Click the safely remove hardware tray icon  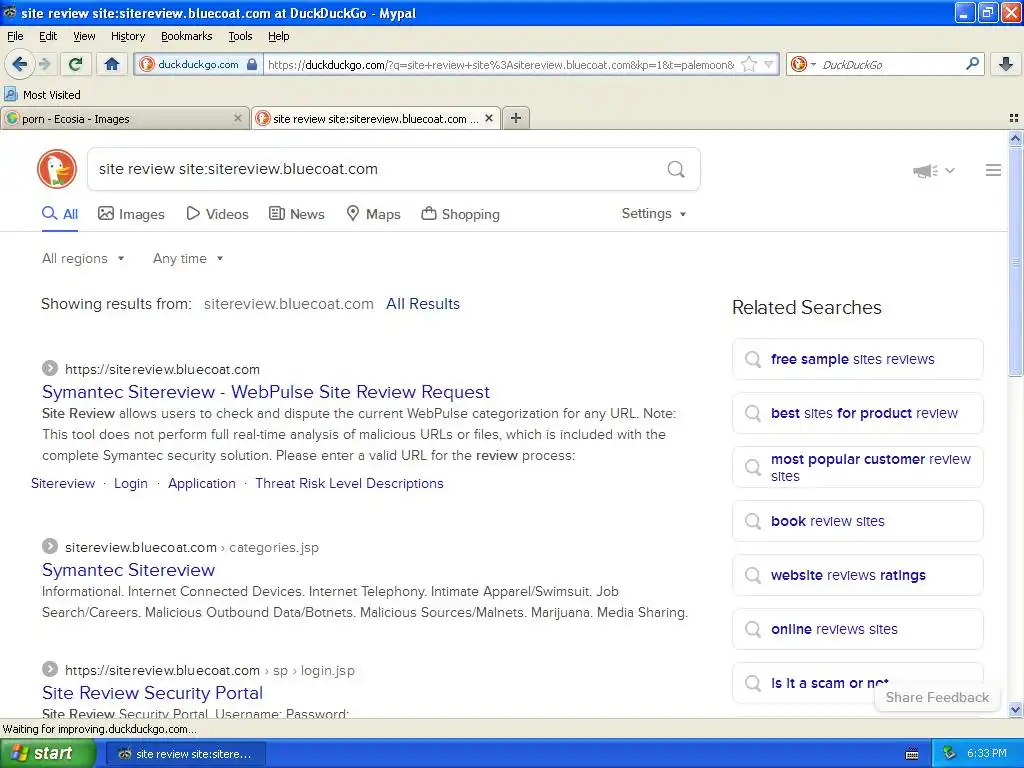click(950, 753)
